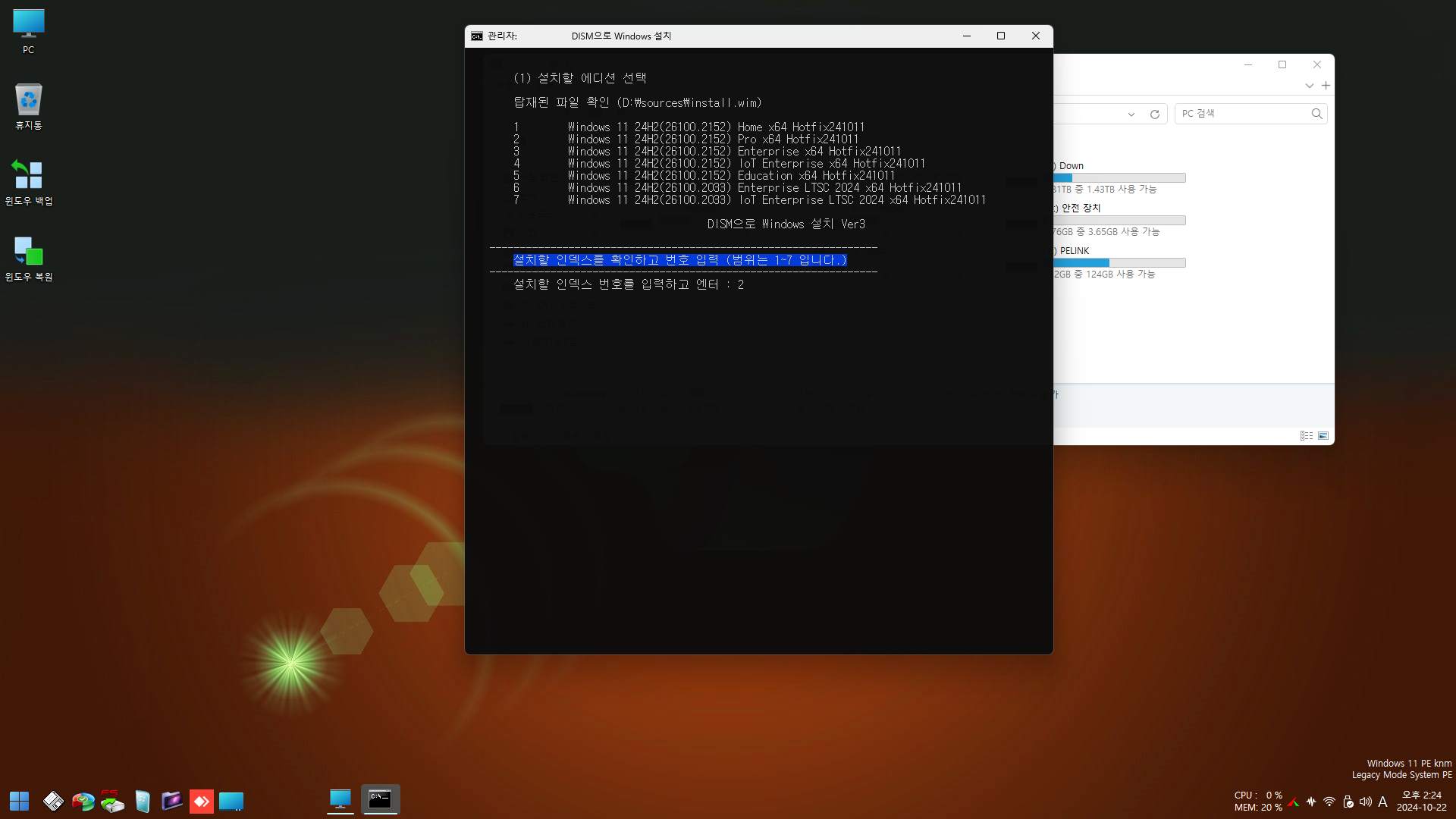Click the IoT Enterprise x64 row 4
This screenshot has width=1456, height=819.
click(x=719, y=164)
